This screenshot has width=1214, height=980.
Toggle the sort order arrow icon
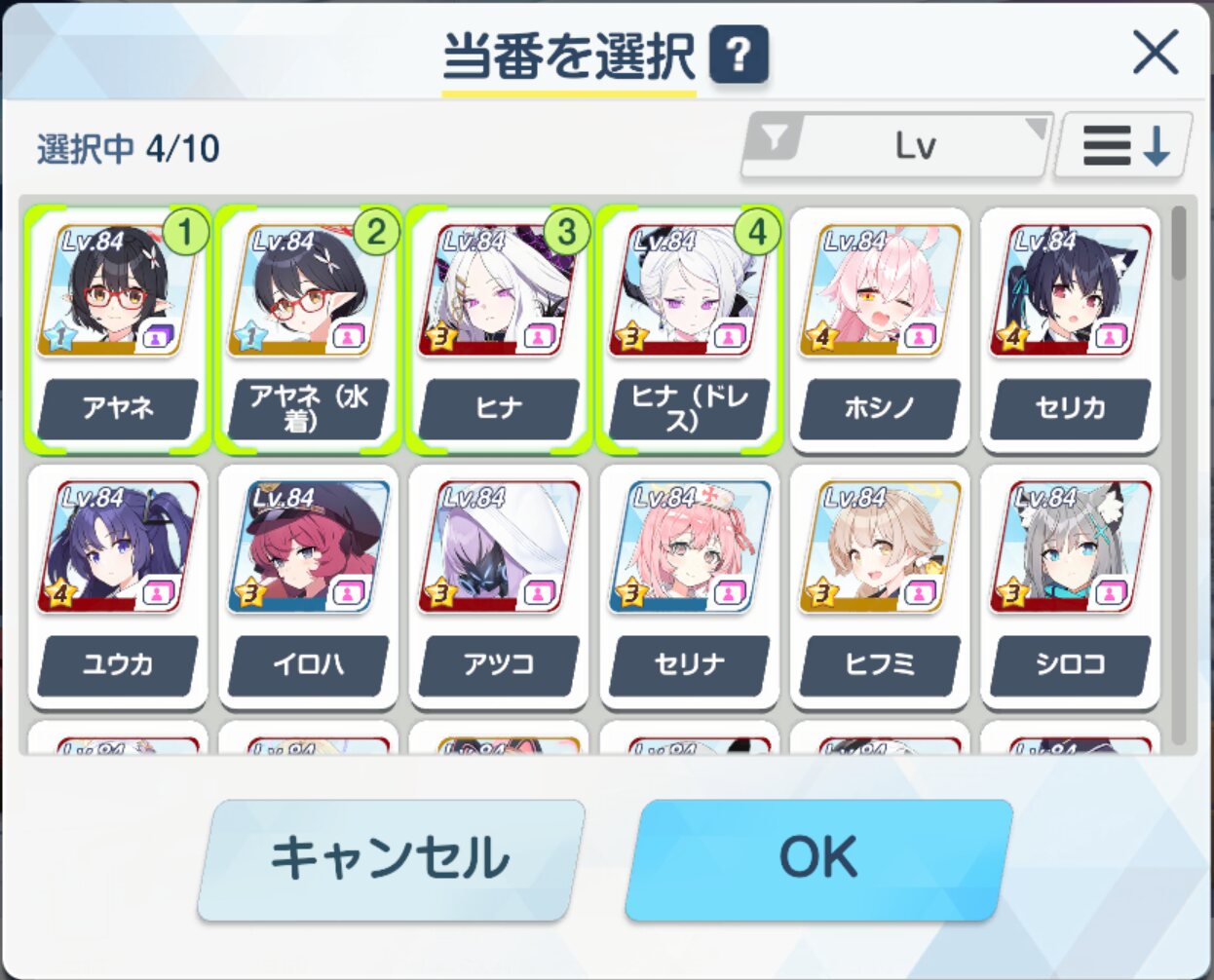tap(1124, 146)
